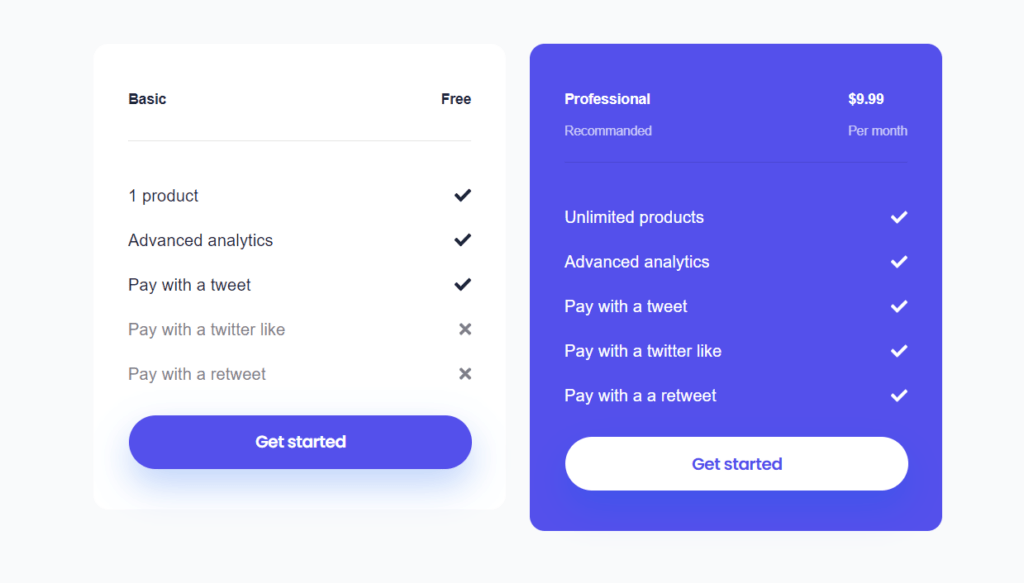Click checkmark next to Unlimited products
Viewport: 1024px width, 583px height.
[x=899, y=217]
